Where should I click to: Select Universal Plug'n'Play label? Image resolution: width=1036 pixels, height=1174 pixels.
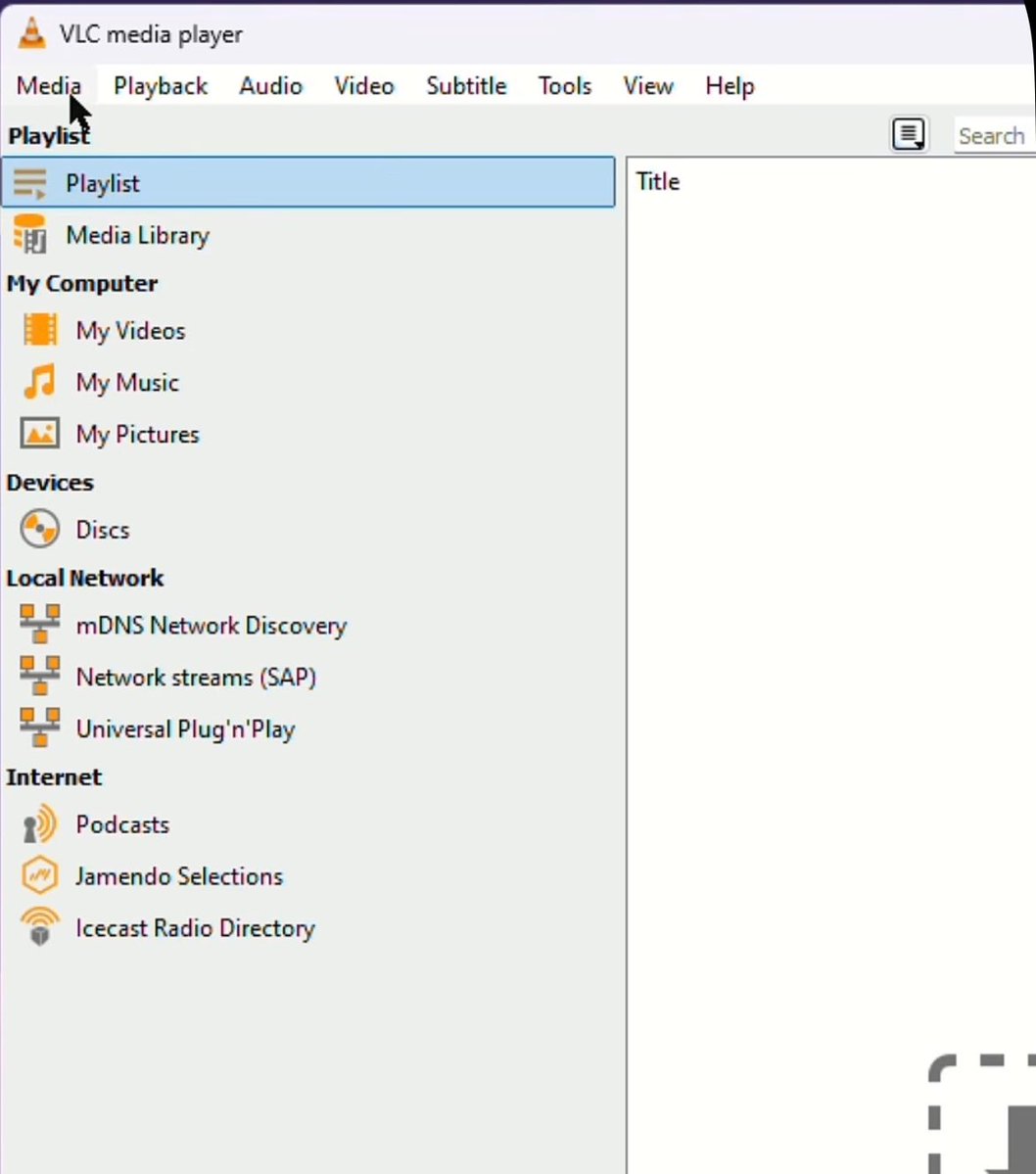[x=186, y=729]
